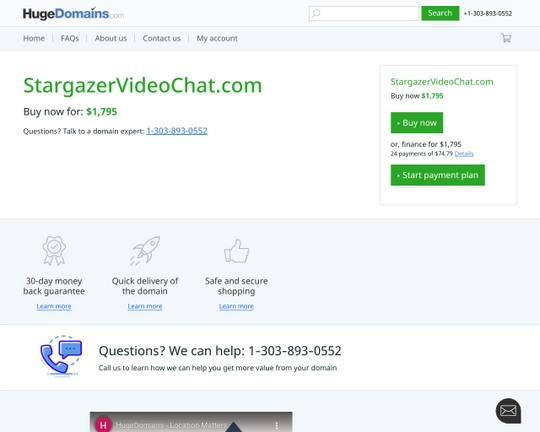Click the StargazerVideoChat.com heading in sidebar box
This screenshot has height=432, width=540.
pyautogui.click(x=442, y=82)
